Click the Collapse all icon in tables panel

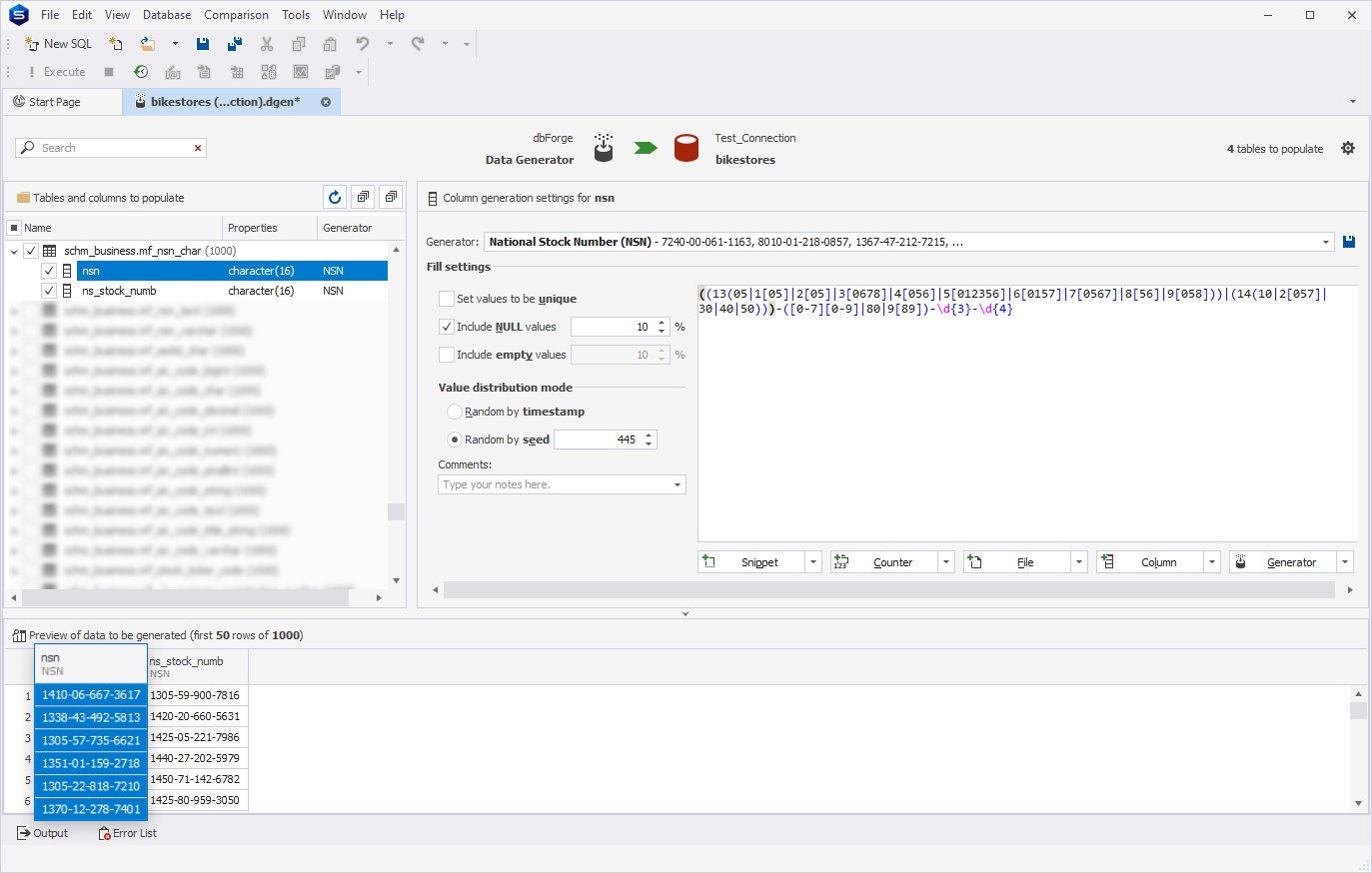391,197
